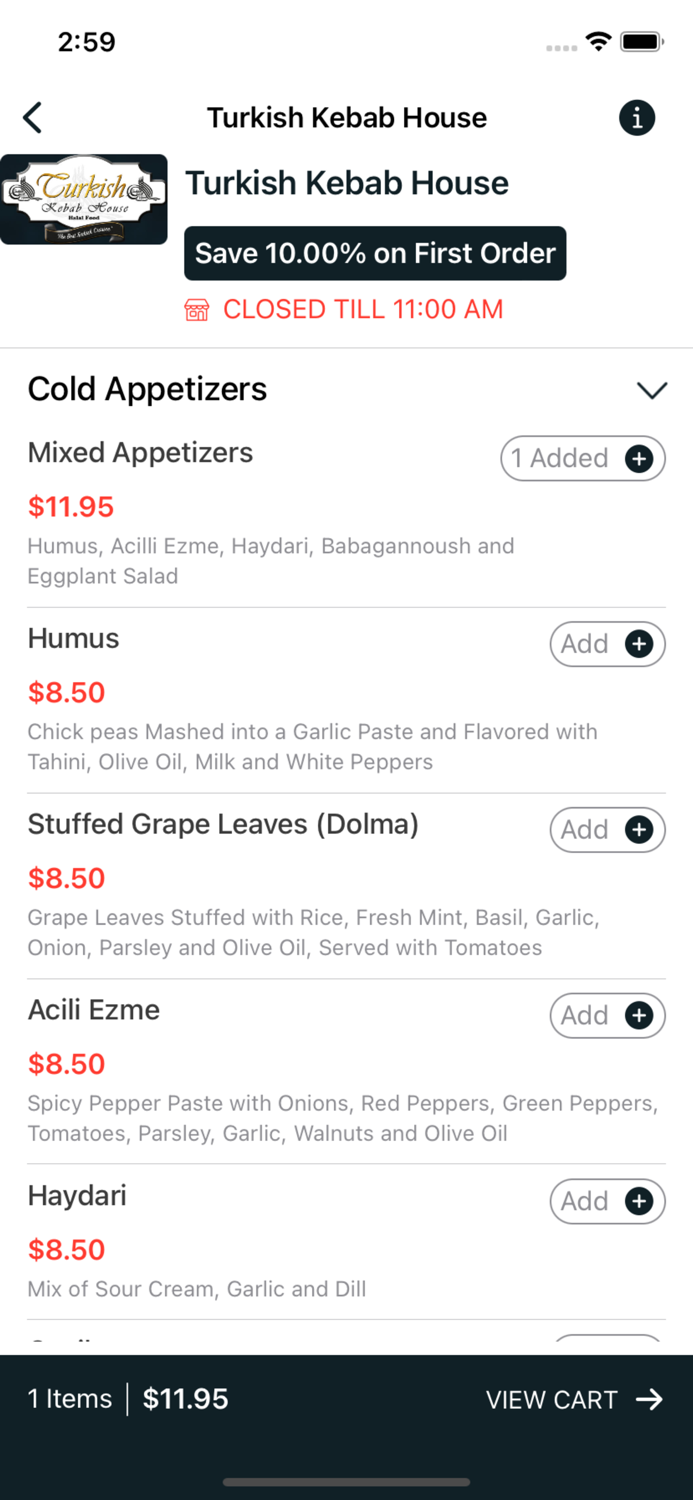Go back using the left arrow

(x=33, y=118)
